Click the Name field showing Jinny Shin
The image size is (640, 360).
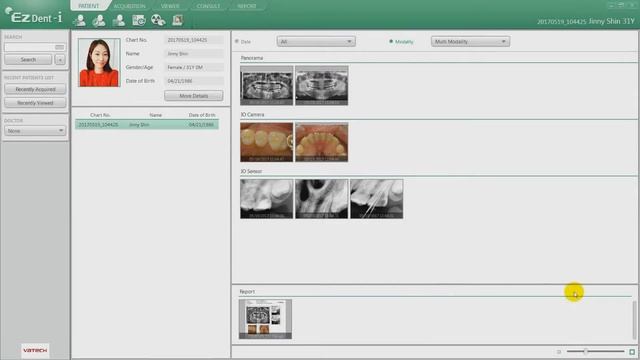(x=194, y=53)
